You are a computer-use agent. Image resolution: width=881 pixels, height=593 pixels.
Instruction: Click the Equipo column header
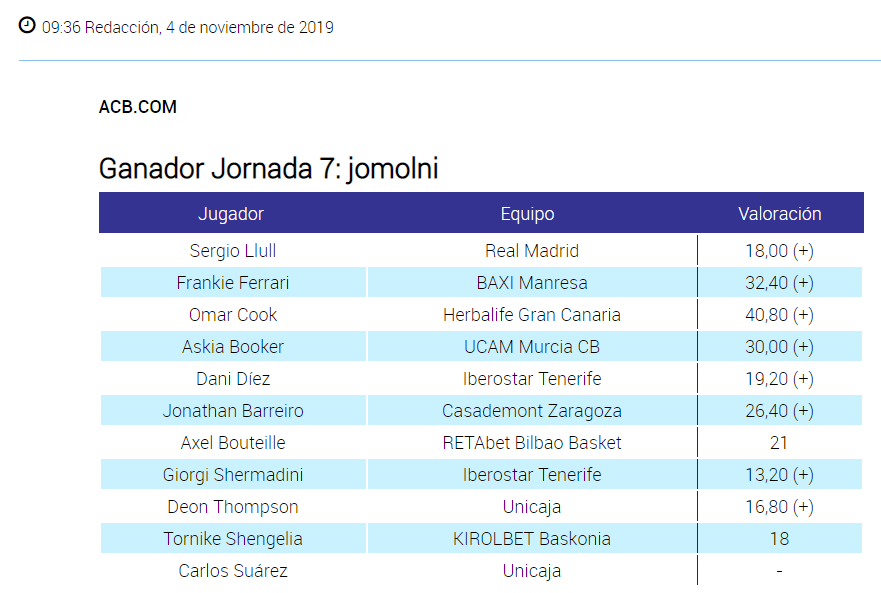tap(527, 214)
